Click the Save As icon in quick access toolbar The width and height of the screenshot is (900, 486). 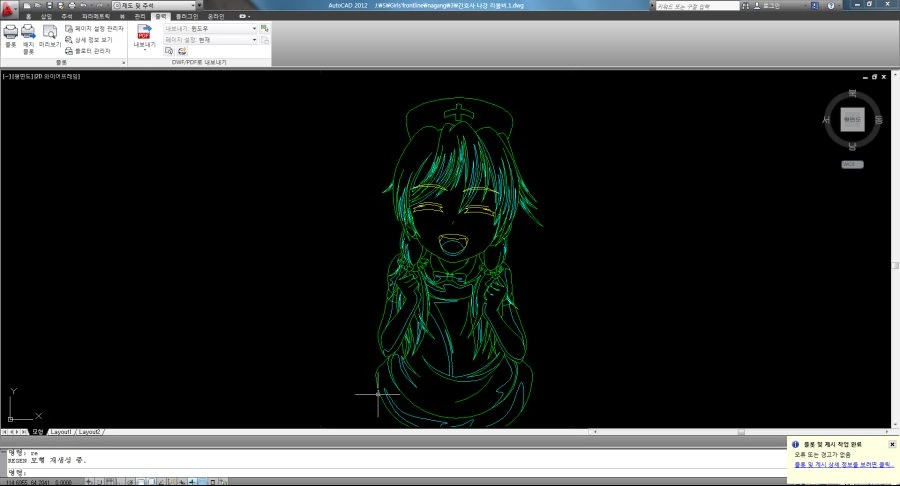click(60, 5)
